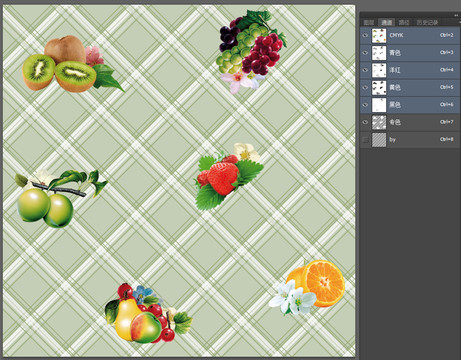
Task: Select the 通道 (Channels) tab
Action: pyautogui.click(x=387, y=23)
